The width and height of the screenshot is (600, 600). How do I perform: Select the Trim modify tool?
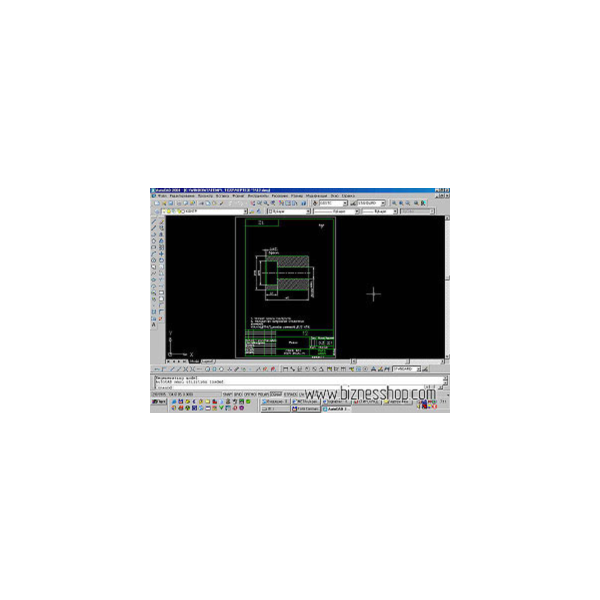pyautogui.click(x=161, y=280)
